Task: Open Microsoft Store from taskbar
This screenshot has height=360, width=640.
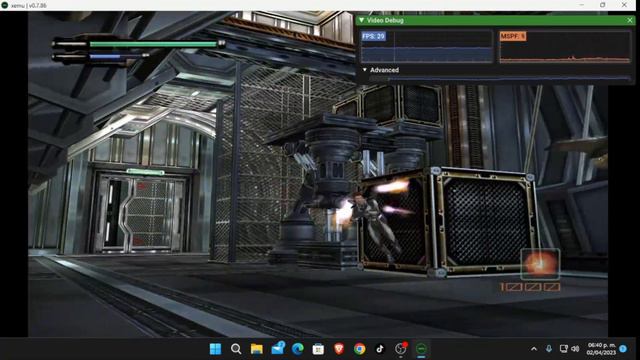Action: [318, 349]
